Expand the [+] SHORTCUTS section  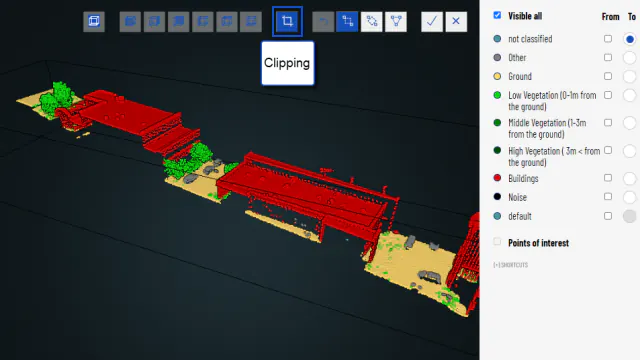511,264
